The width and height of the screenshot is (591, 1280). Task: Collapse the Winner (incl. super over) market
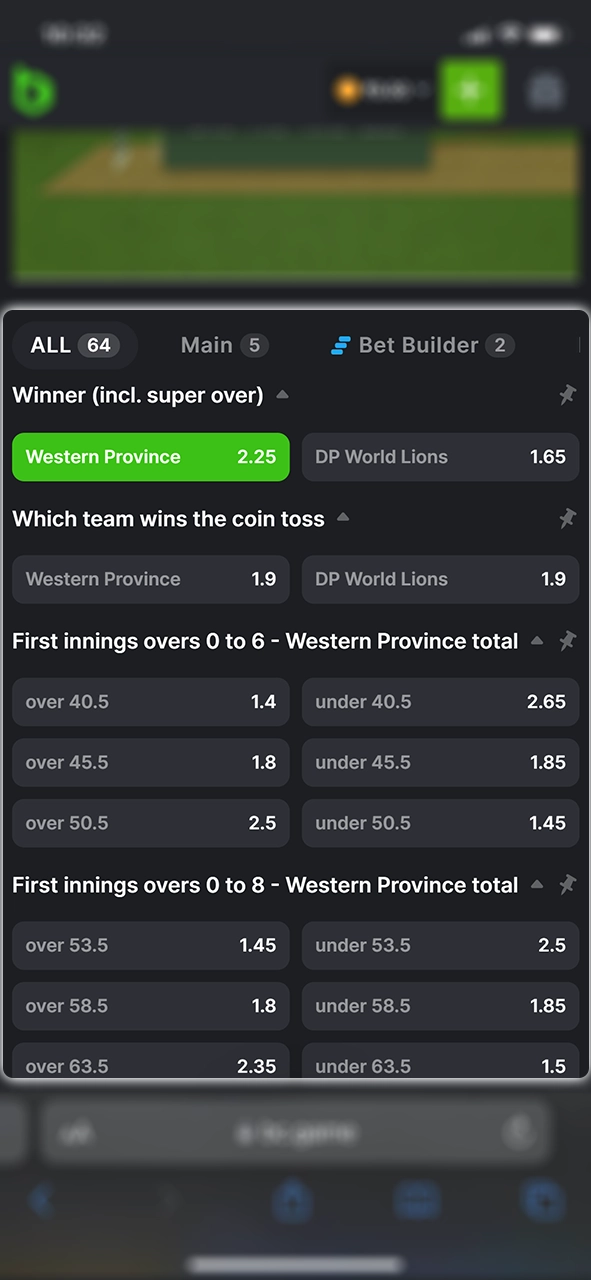coord(281,395)
